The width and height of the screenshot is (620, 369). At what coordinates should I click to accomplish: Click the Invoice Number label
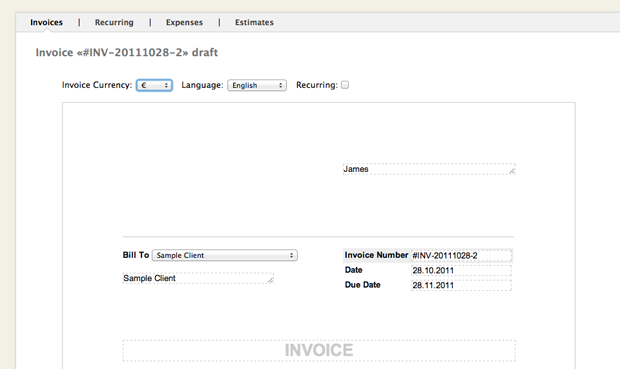376,255
